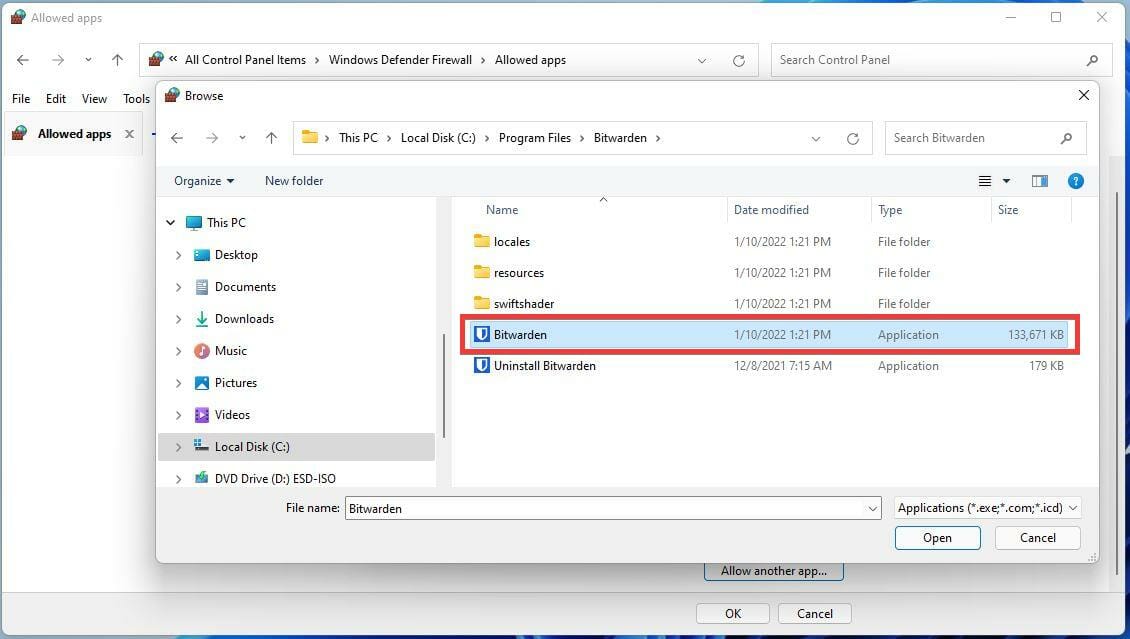Click the Open button
The height and width of the screenshot is (639, 1130).
pyautogui.click(x=938, y=537)
